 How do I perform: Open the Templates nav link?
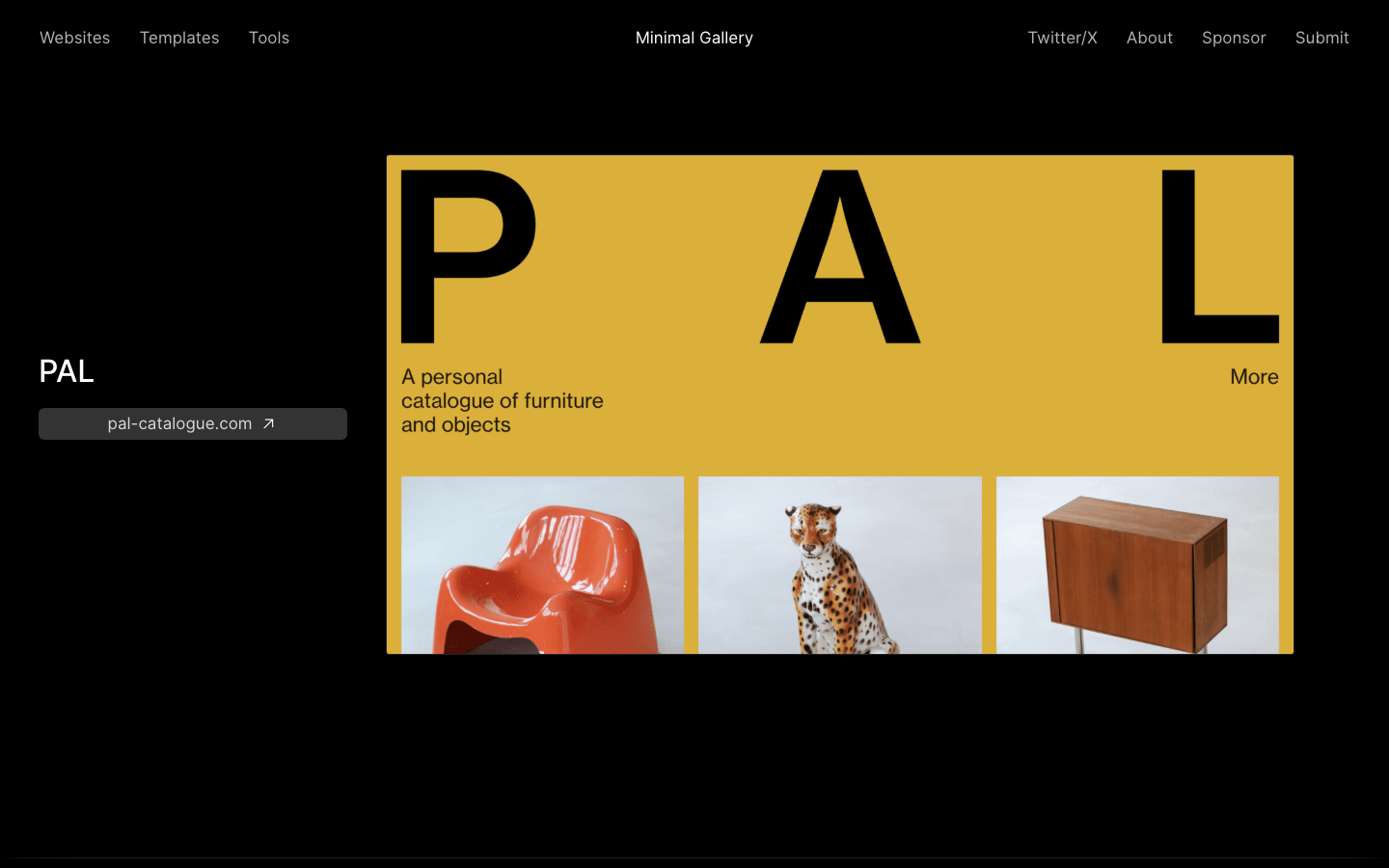pos(179,38)
